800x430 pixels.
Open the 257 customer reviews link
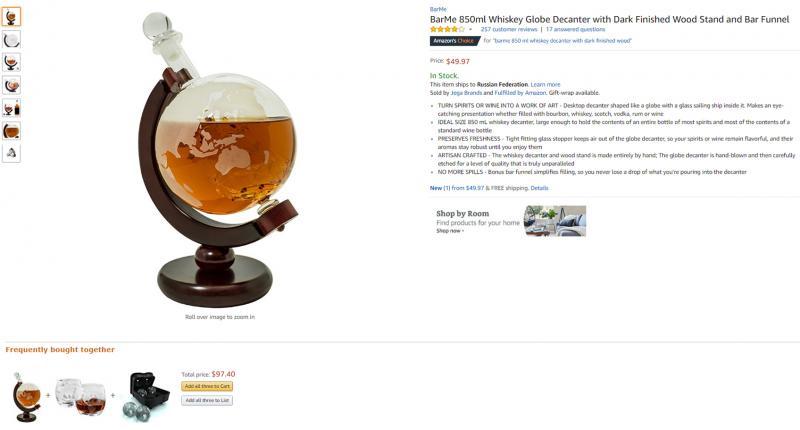[509, 30]
